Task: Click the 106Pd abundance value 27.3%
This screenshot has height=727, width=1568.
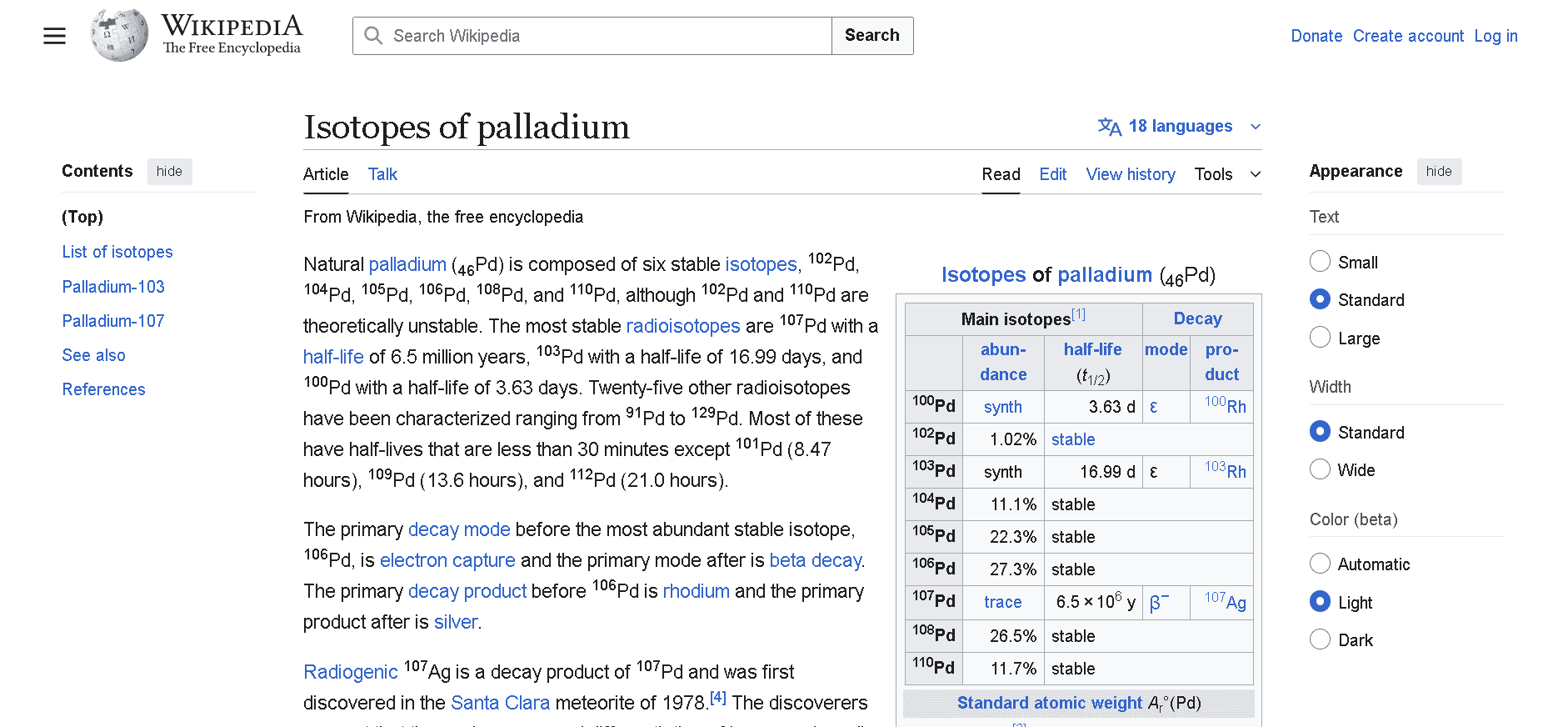Action: tap(1012, 569)
